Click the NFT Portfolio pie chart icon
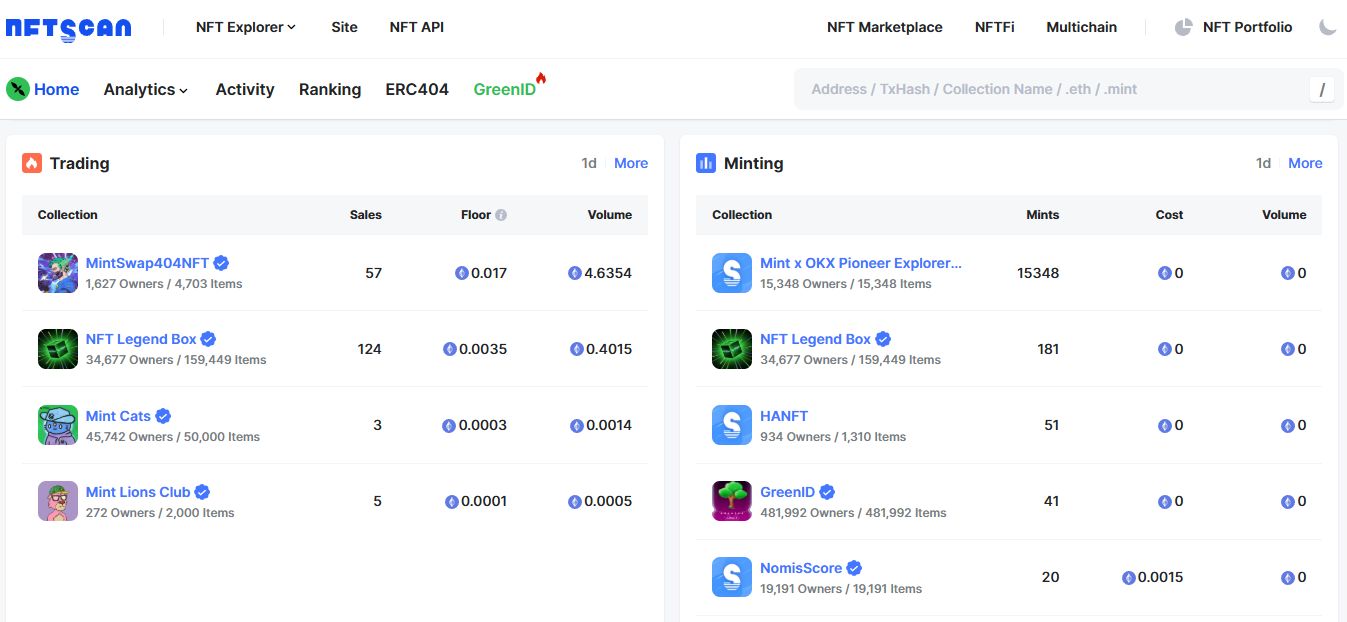 [1183, 27]
